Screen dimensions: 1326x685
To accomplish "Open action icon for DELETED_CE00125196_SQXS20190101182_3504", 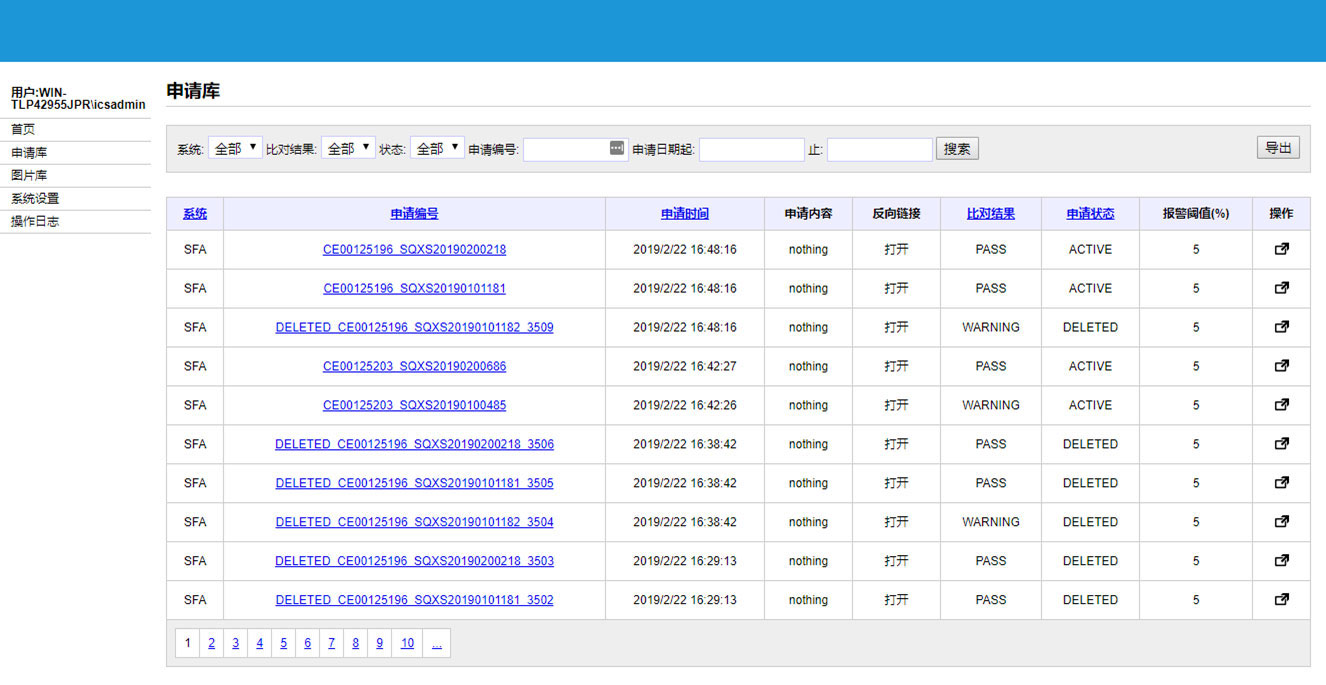I will (1281, 522).
